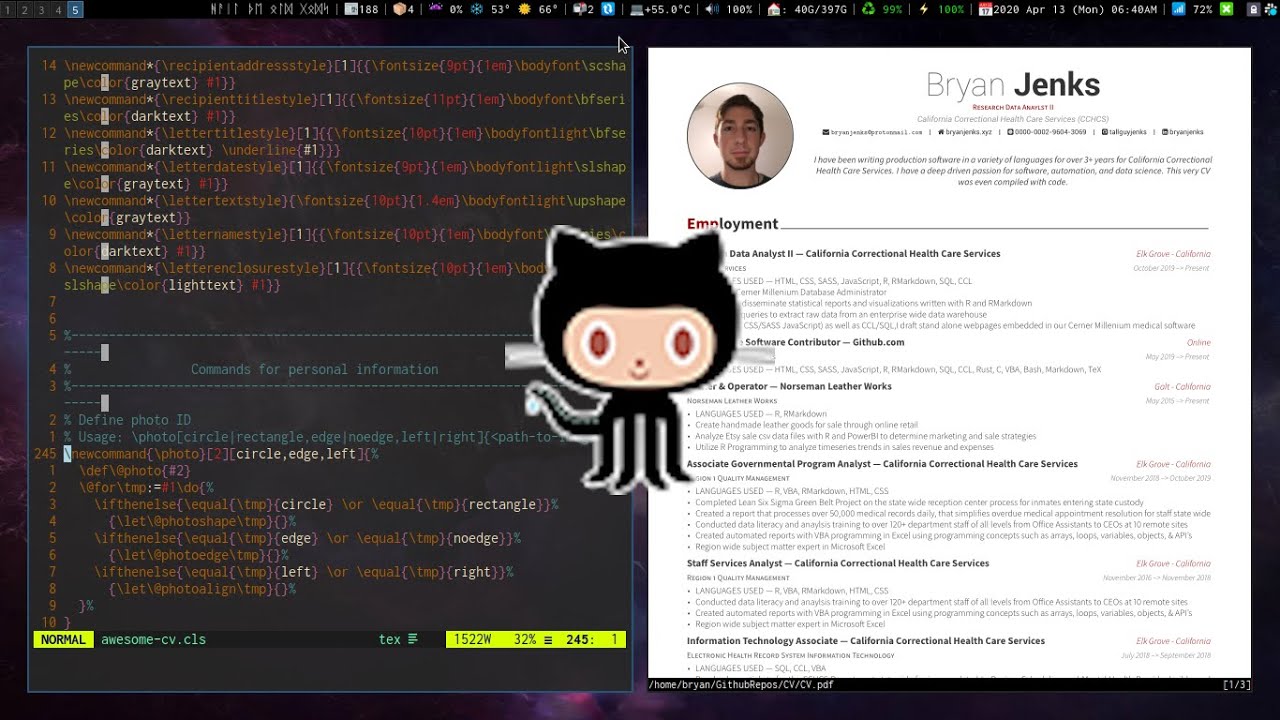Click the lock tray icon
This screenshot has width=1280, height=720.
[x=1253, y=9]
